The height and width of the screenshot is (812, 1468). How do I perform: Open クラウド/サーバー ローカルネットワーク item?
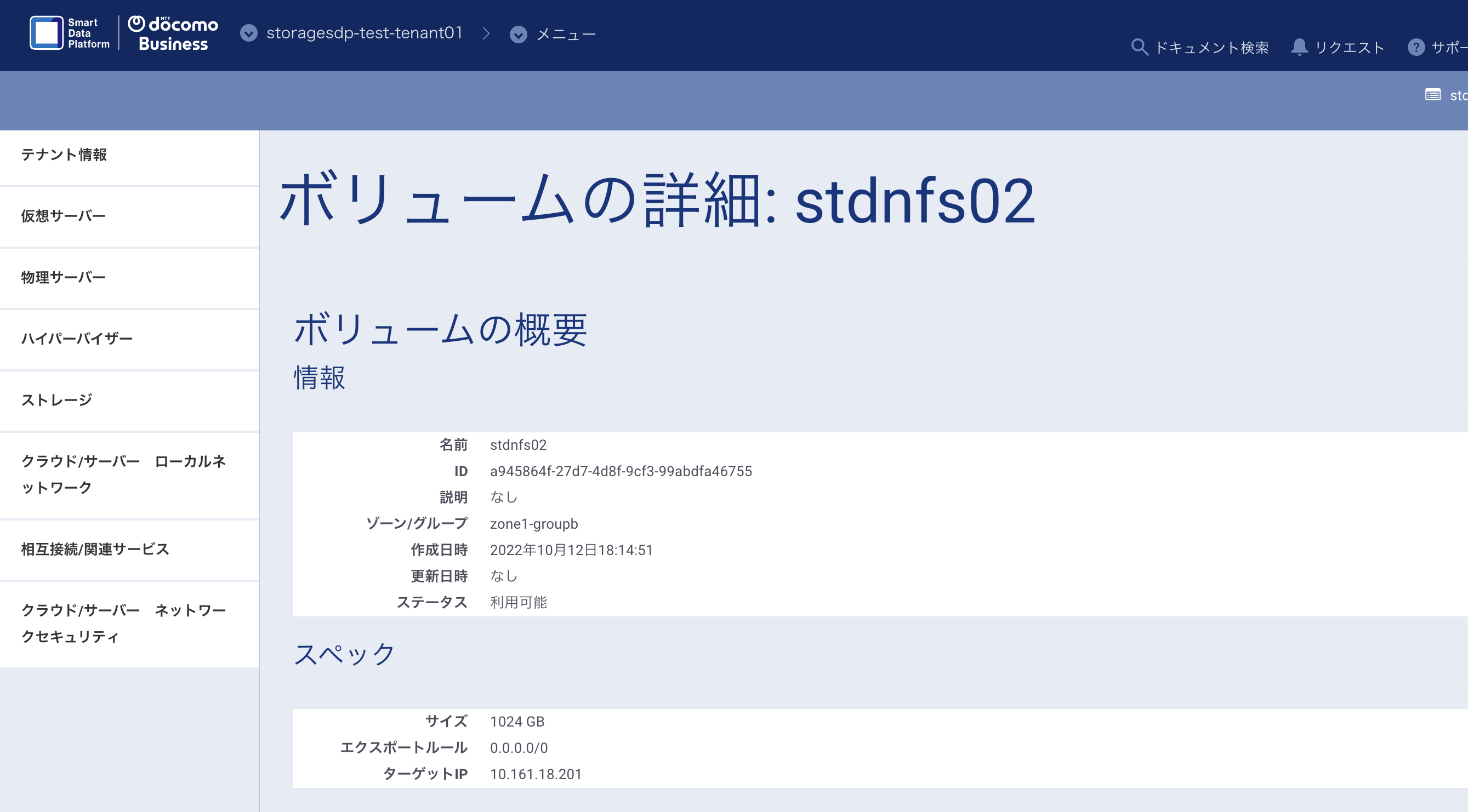click(129, 475)
